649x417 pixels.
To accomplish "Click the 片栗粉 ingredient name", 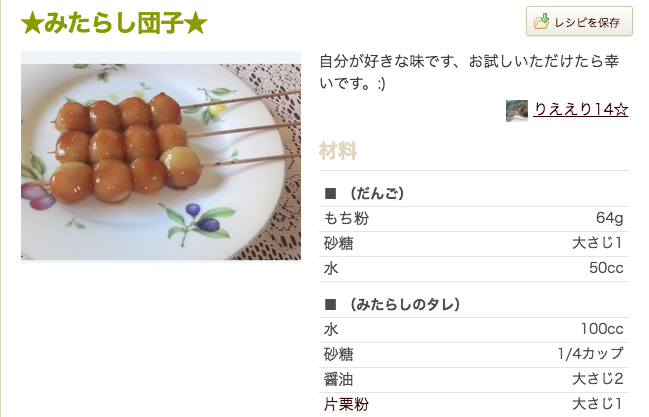I will 346,404.
